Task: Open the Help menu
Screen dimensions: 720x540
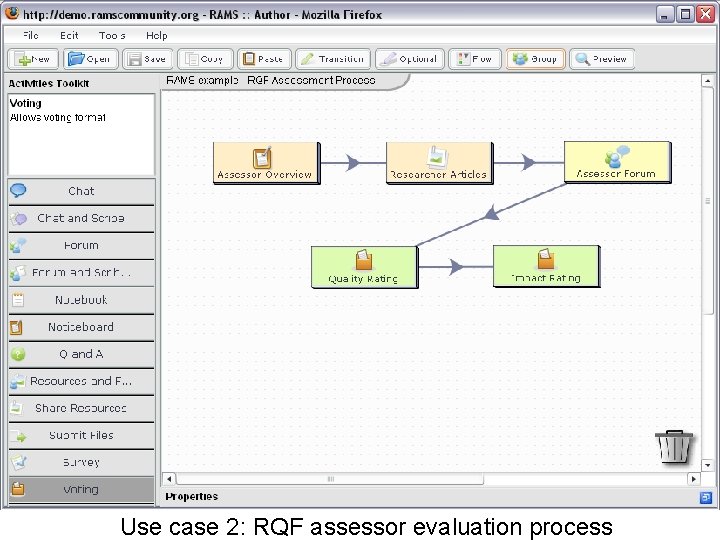Action: point(157,35)
